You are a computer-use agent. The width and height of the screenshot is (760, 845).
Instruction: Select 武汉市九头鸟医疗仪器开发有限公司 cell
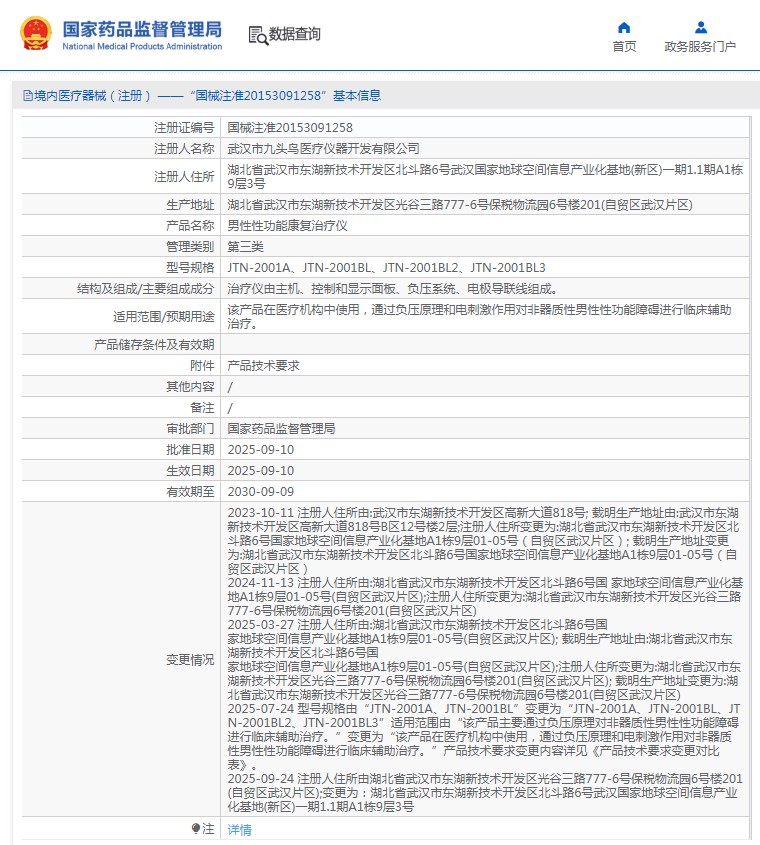tap(323, 149)
